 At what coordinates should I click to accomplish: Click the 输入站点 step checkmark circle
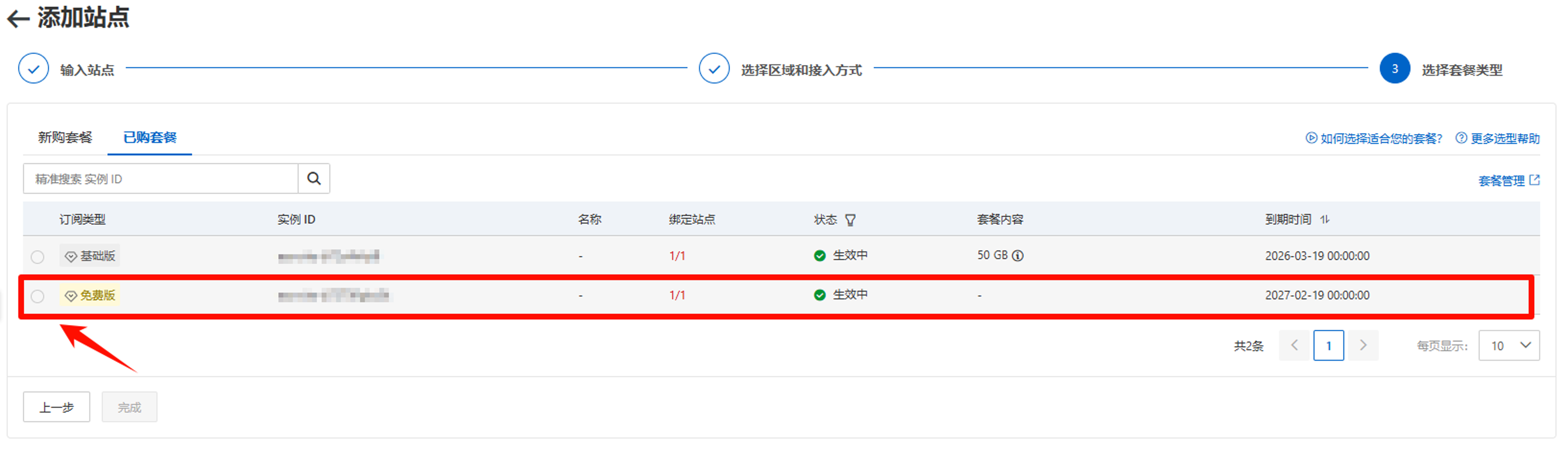click(x=33, y=69)
